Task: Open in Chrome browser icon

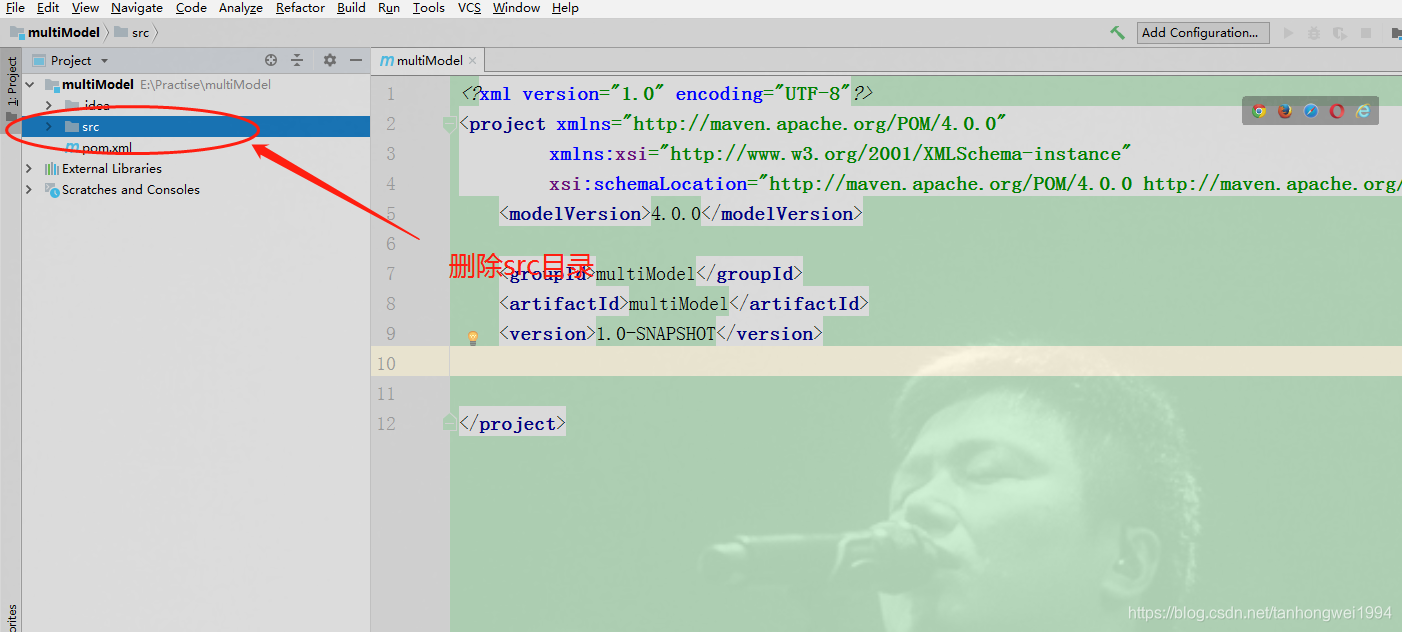Action: [1259, 111]
